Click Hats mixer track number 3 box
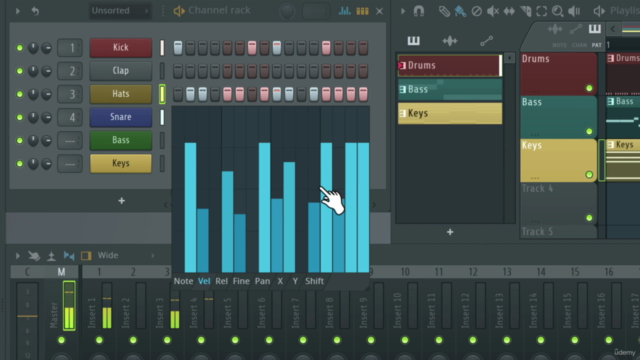 (x=70, y=94)
